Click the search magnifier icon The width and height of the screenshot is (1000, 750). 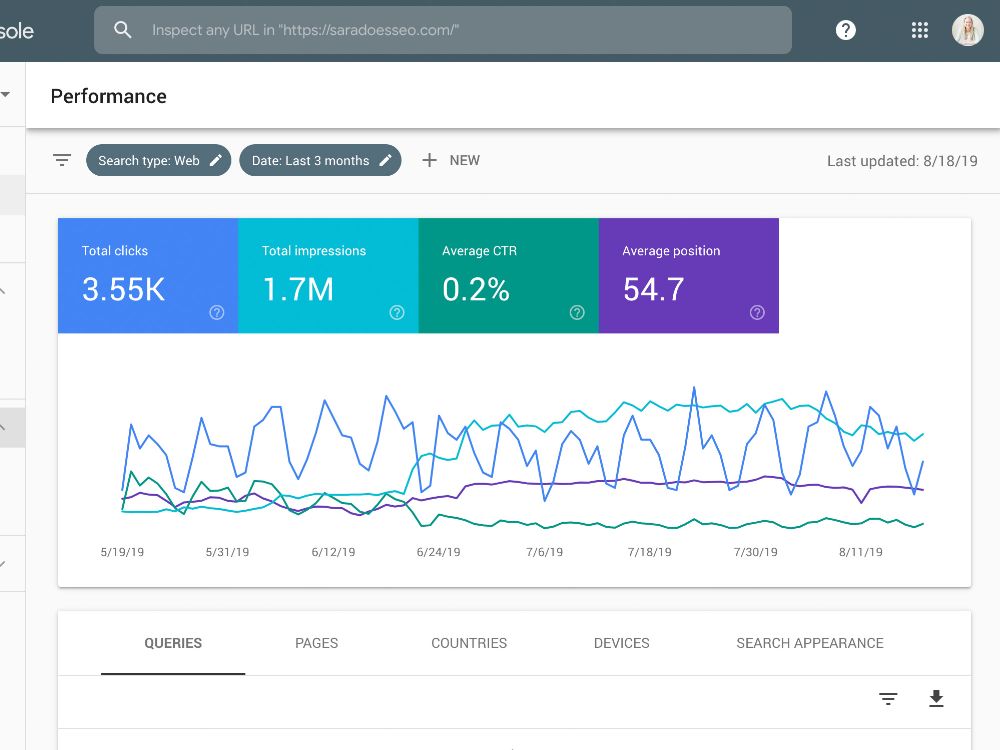(x=122, y=30)
